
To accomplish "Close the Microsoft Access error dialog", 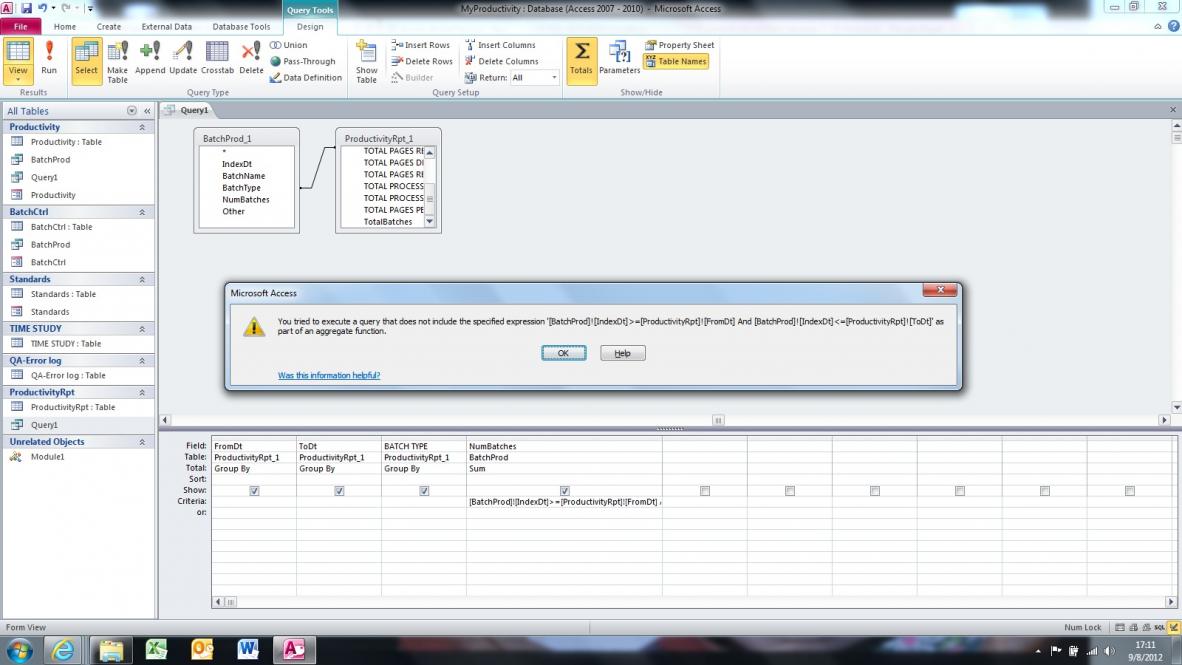I will (x=940, y=290).
